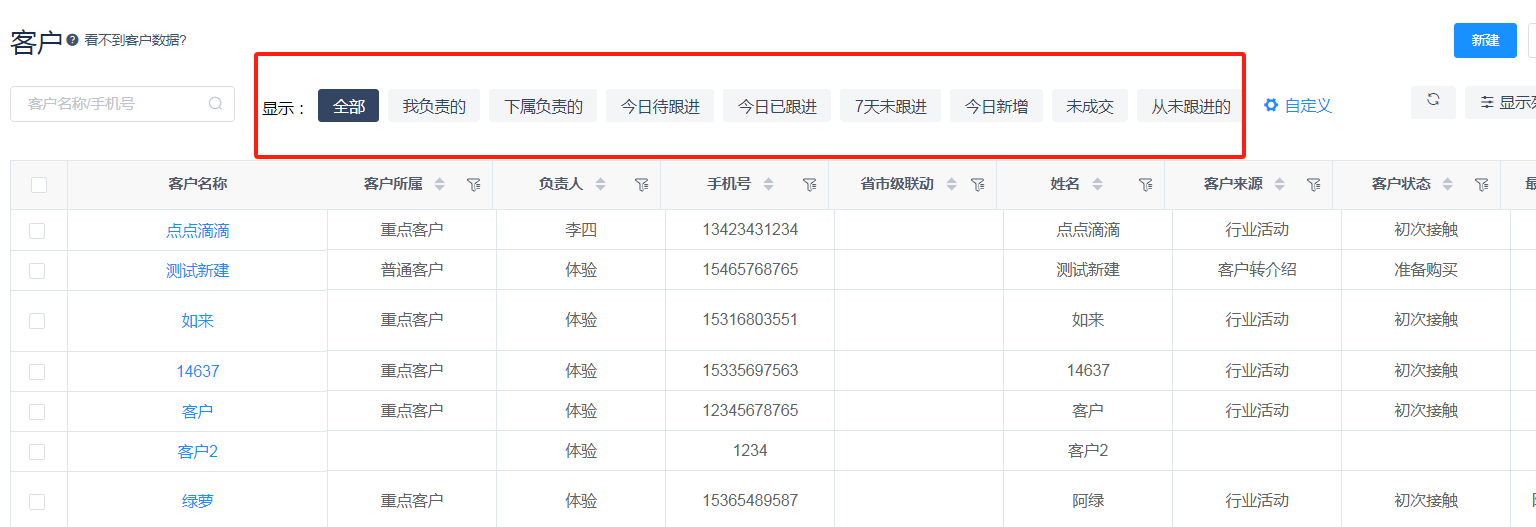Focus the 客户名称/手机号 search field
The width and height of the screenshot is (1536, 527).
point(112,104)
